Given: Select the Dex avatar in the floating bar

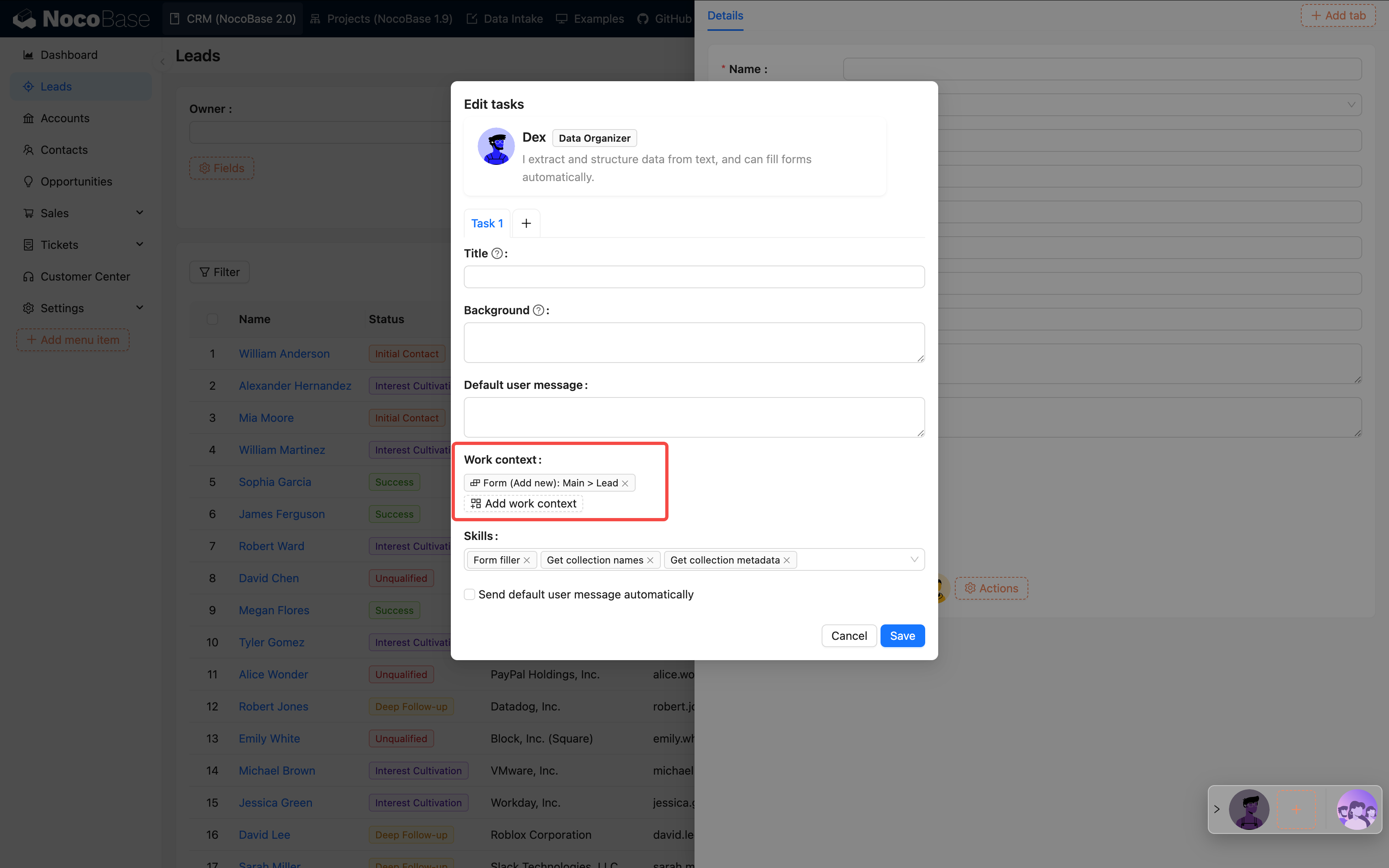Looking at the screenshot, I should click(1249, 810).
